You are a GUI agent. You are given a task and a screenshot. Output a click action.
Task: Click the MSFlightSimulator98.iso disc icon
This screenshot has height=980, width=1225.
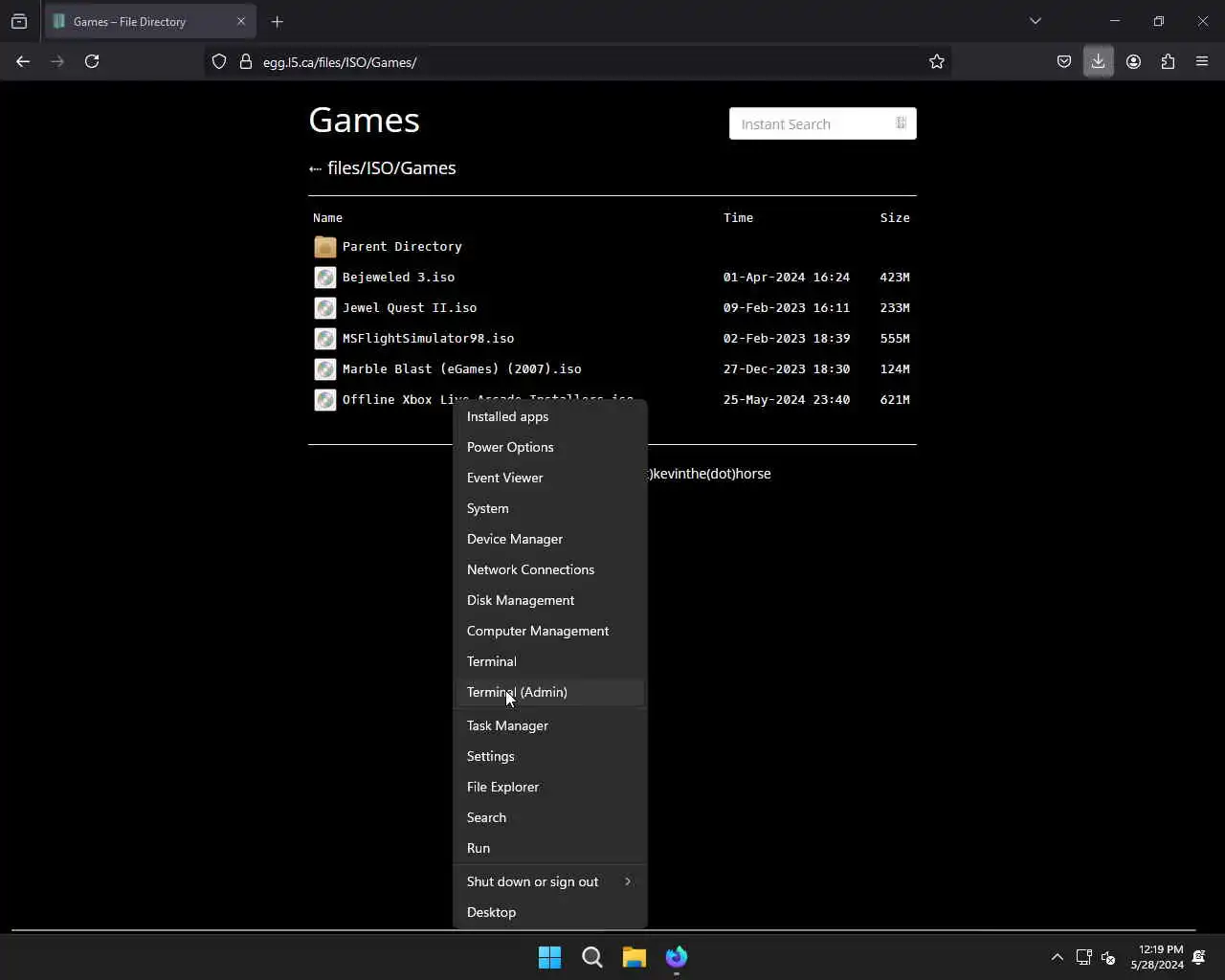pyautogui.click(x=325, y=339)
